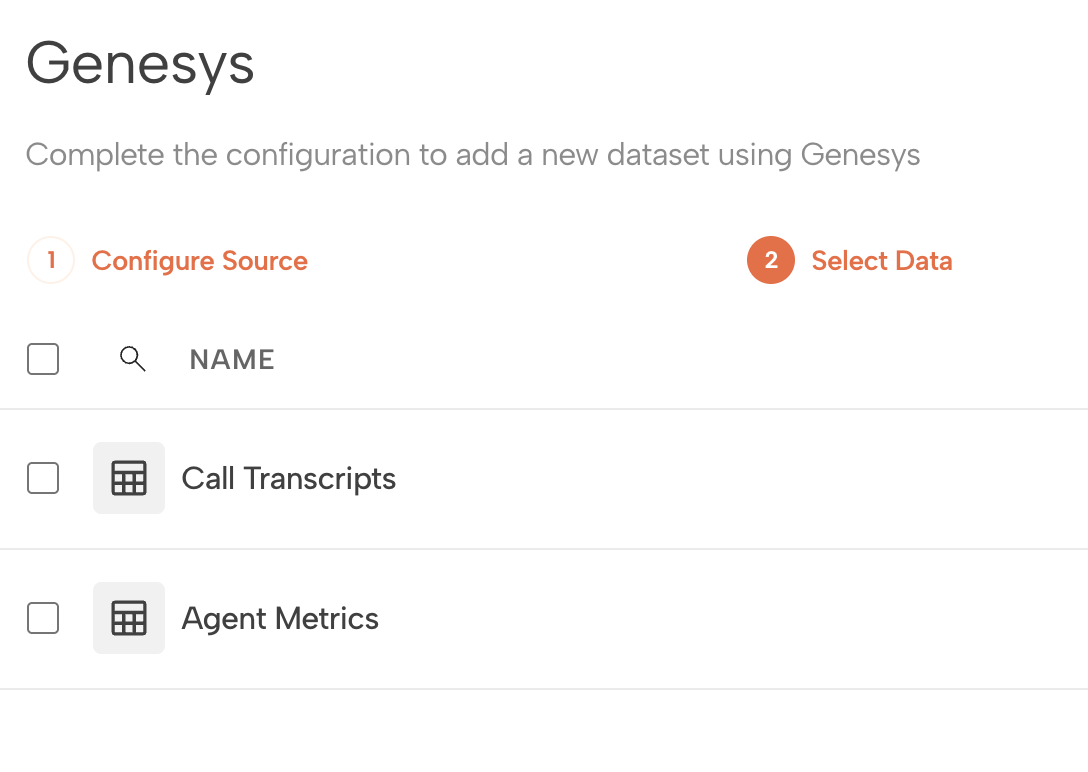Click the step 1 circle badge
Viewport: 1088px width, 772px height.
(51, 261)
